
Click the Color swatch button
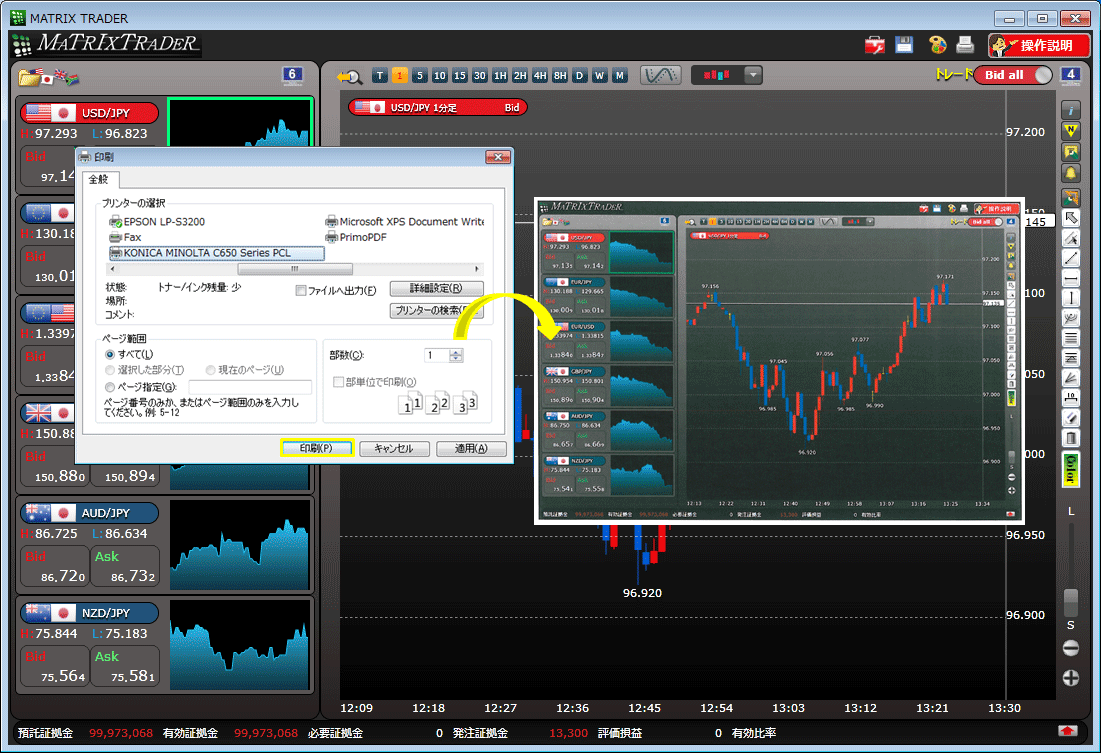(1070, 469)
